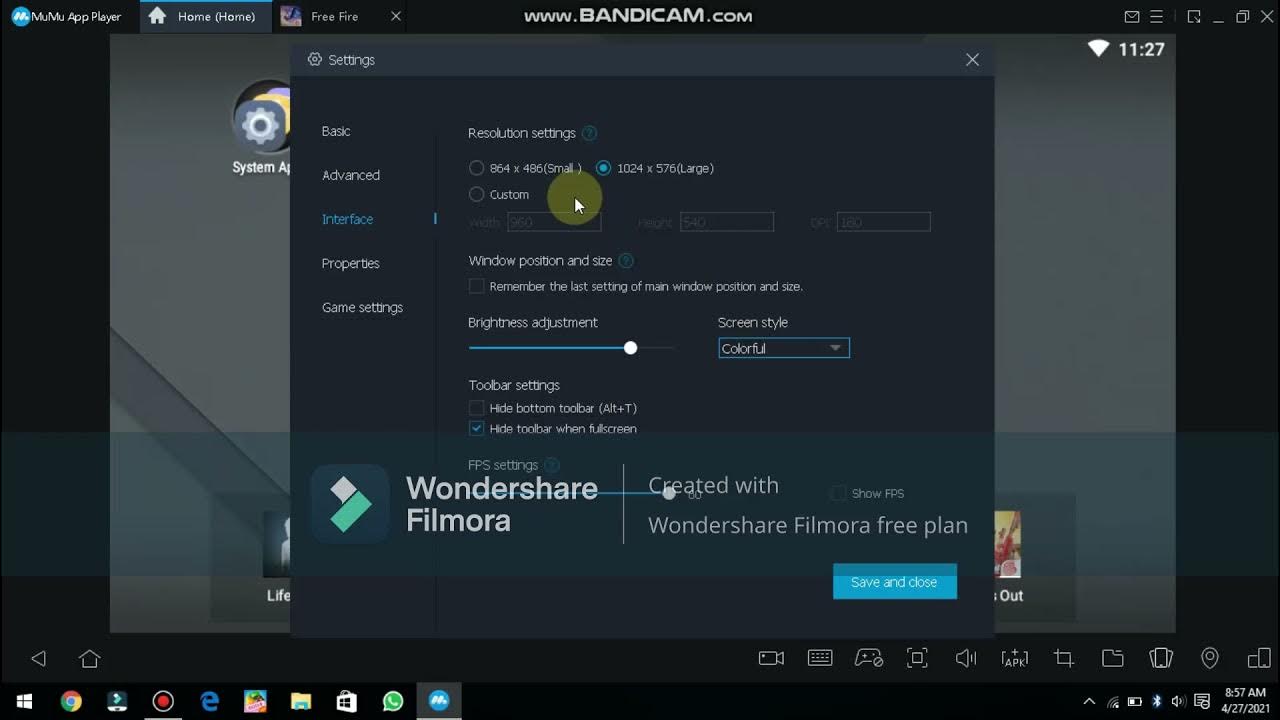This screenshot has height=720, width=1280.
Task: Open the mail icon in the title bar
Action: 1132,17
